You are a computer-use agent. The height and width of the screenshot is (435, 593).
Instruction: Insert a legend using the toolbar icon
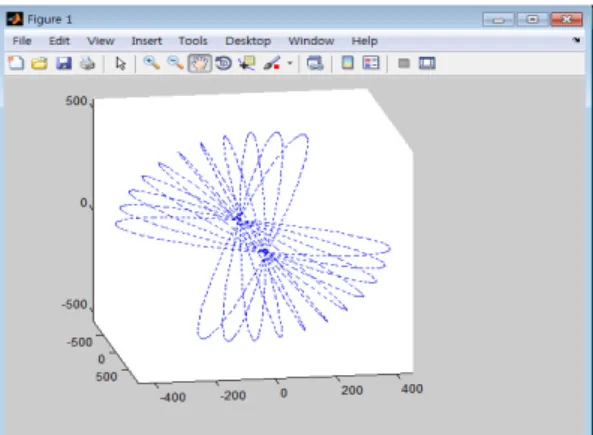[371, 63]
